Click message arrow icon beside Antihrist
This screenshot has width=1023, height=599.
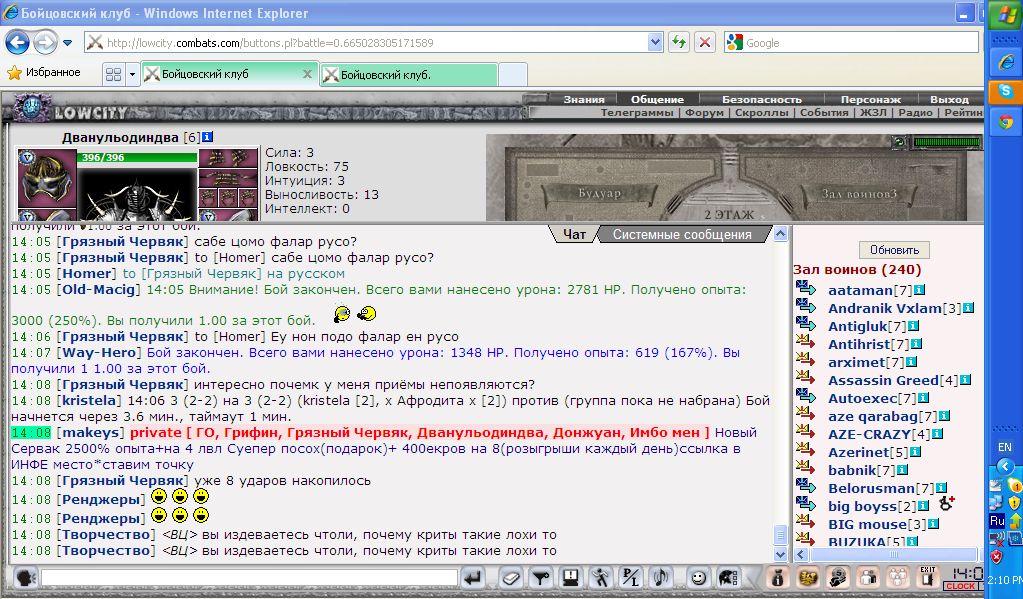pos(806,342)
